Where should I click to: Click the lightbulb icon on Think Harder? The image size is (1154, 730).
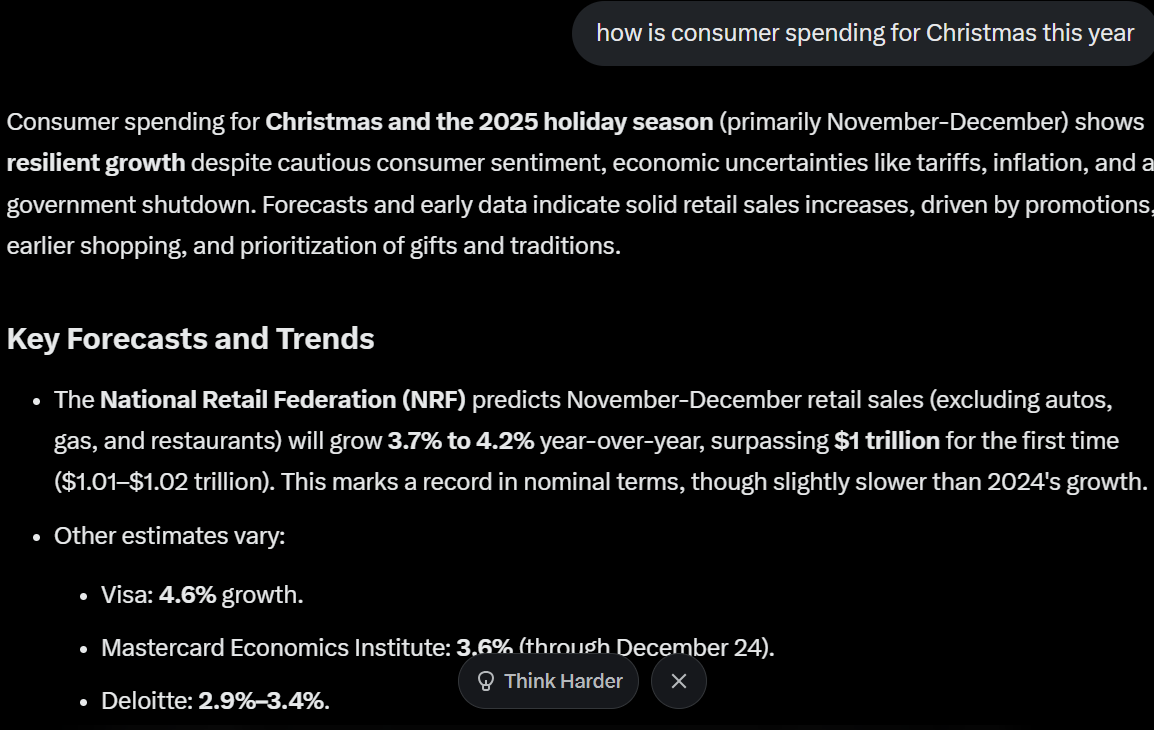coord(486,682)
